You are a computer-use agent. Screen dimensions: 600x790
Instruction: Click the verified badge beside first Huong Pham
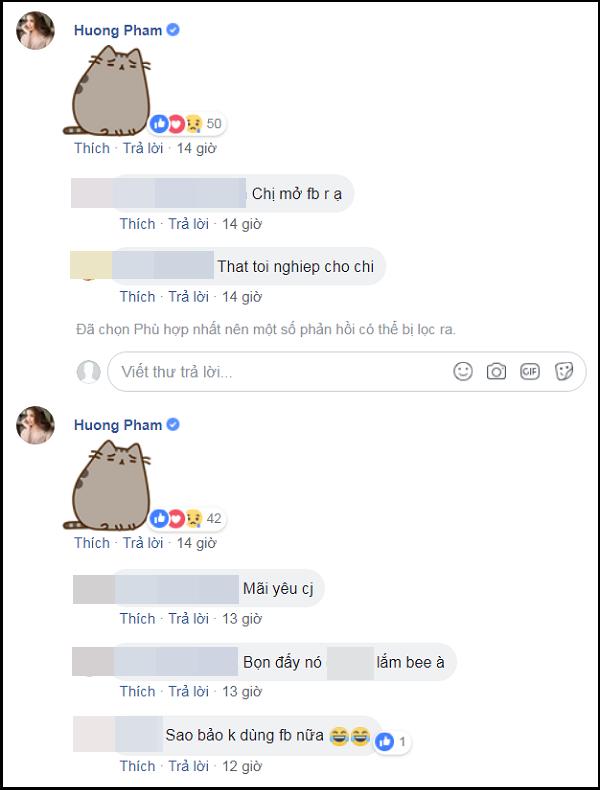(x=173, y=30)
